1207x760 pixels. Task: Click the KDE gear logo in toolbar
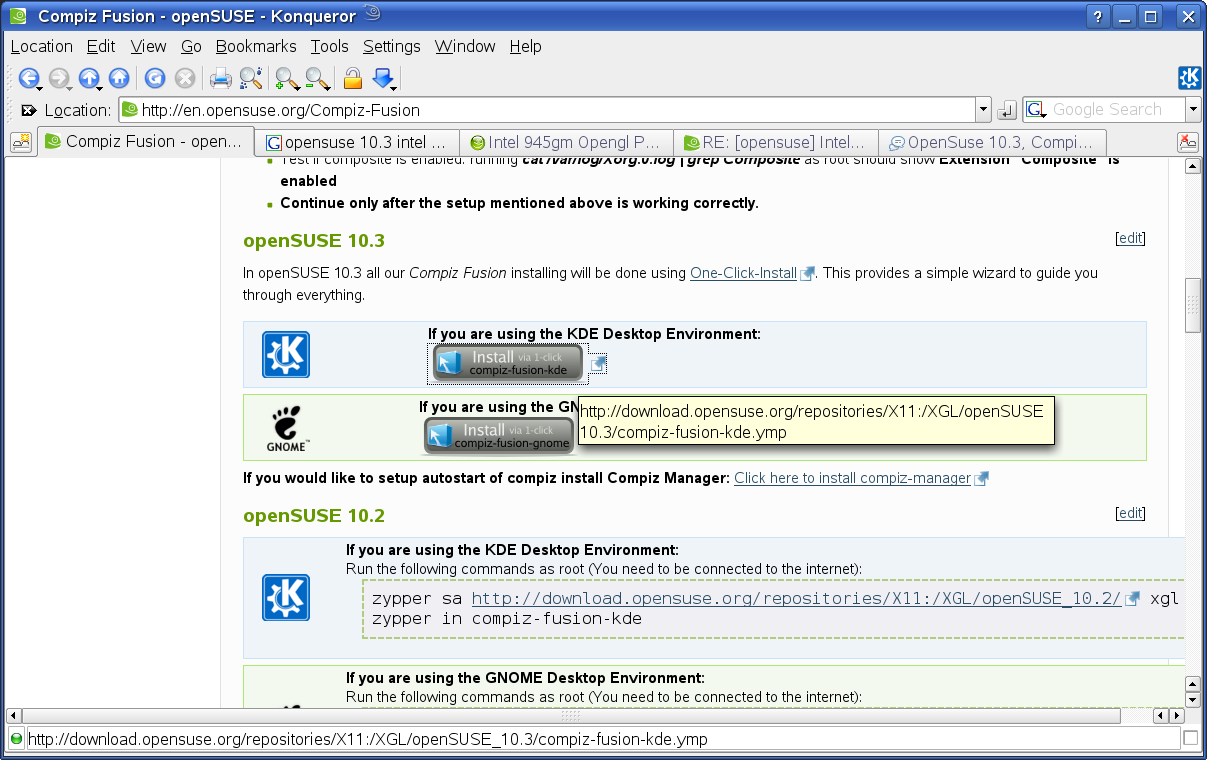point(1189,78)
